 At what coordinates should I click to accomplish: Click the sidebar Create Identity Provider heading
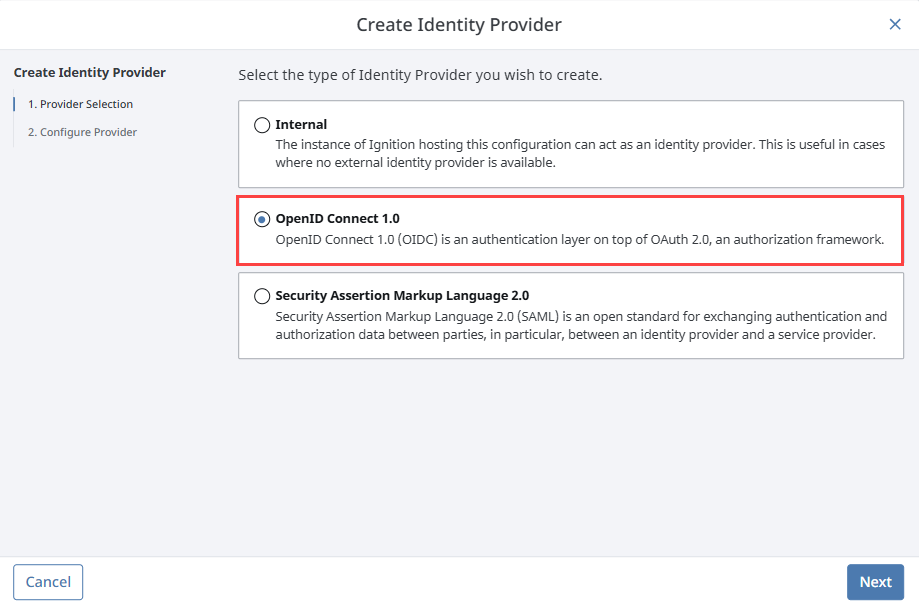[90, 73]
